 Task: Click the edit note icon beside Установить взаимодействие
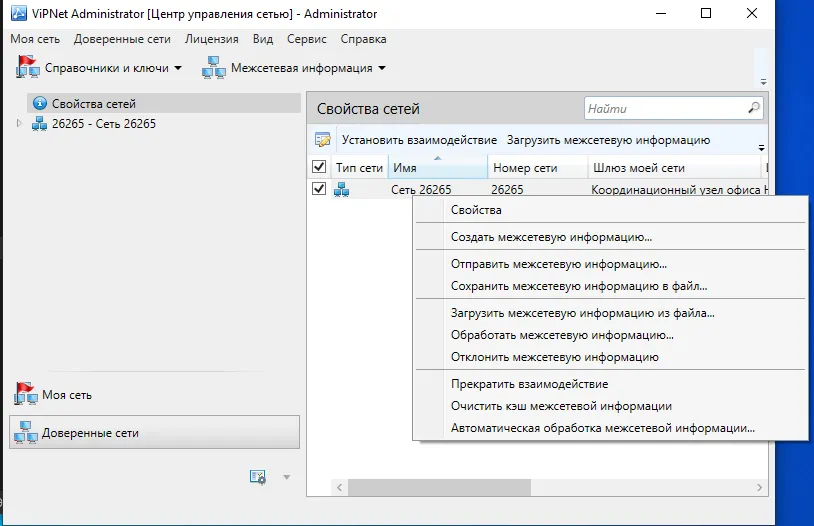pyautogui.click(x=322, y=140)
